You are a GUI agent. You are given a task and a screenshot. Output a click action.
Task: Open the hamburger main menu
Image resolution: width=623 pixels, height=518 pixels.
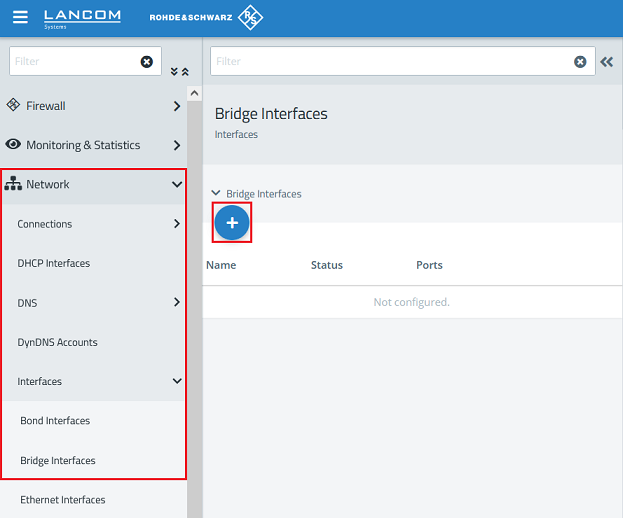coord(20,18)
